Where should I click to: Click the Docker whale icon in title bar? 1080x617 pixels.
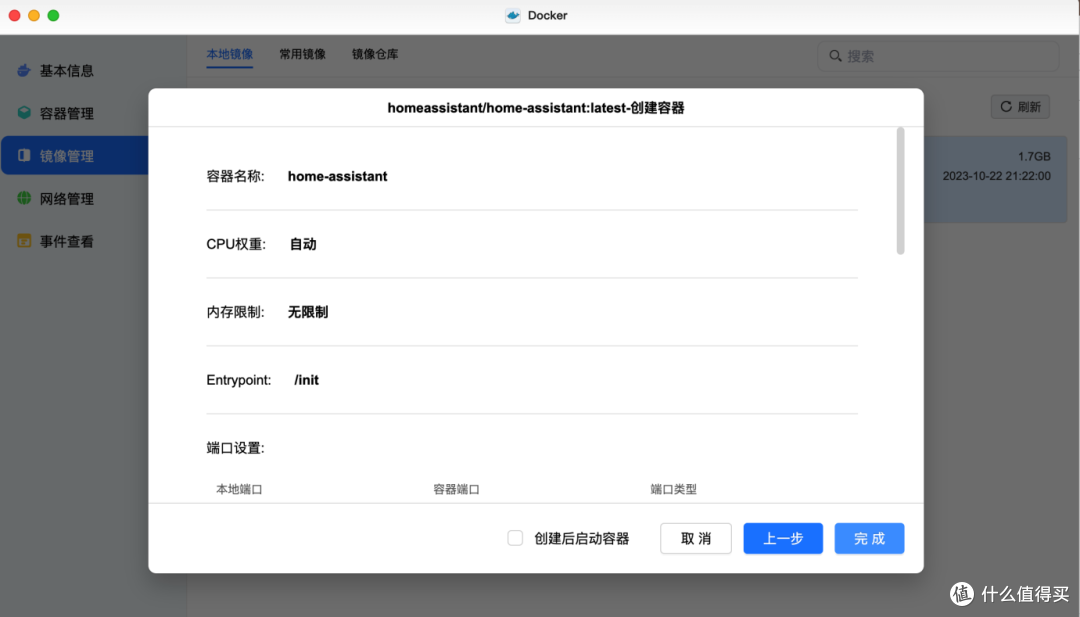[512, 15]
